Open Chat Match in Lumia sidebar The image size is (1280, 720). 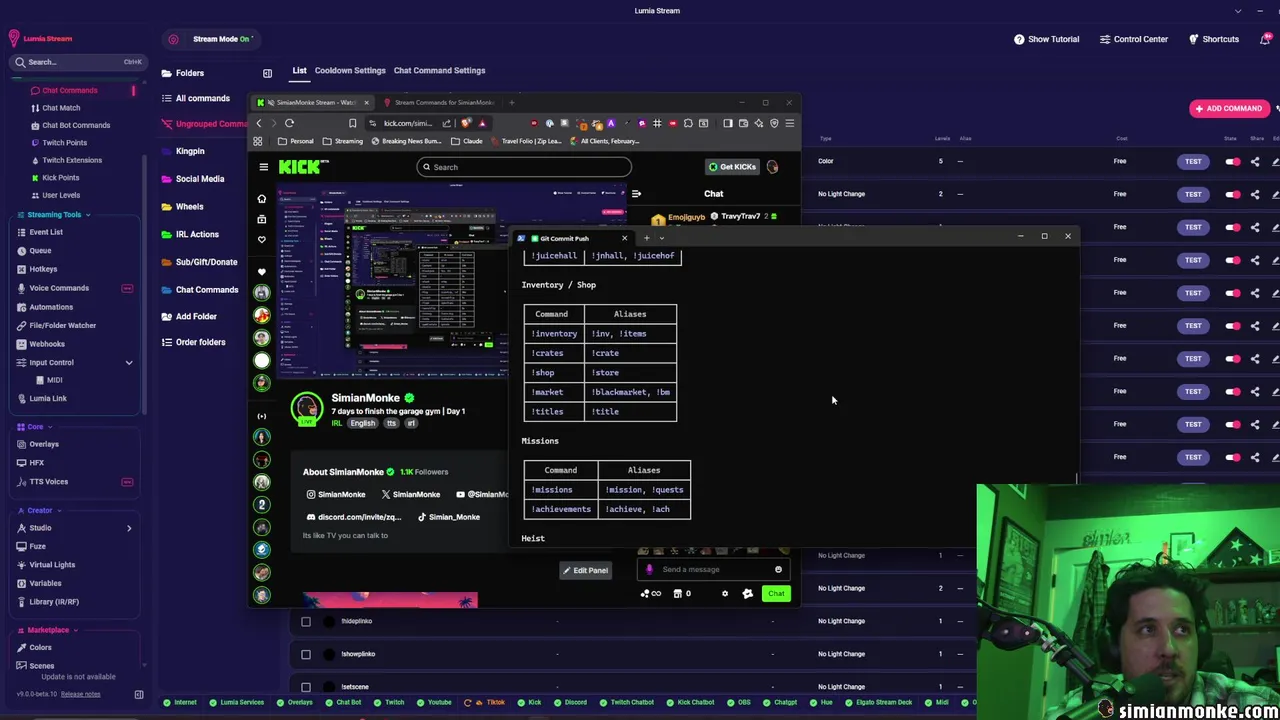(61, 108)
